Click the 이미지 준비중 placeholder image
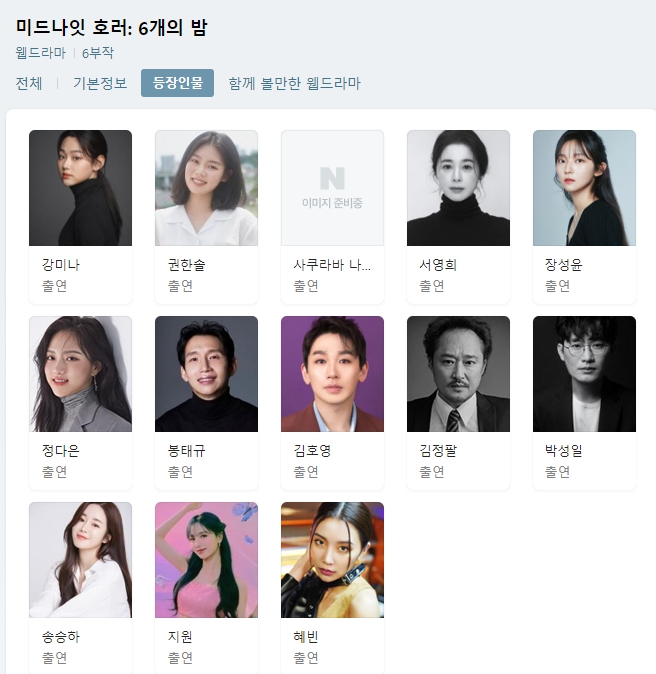This screenshot has height=674, width=656. click(332, 188)
